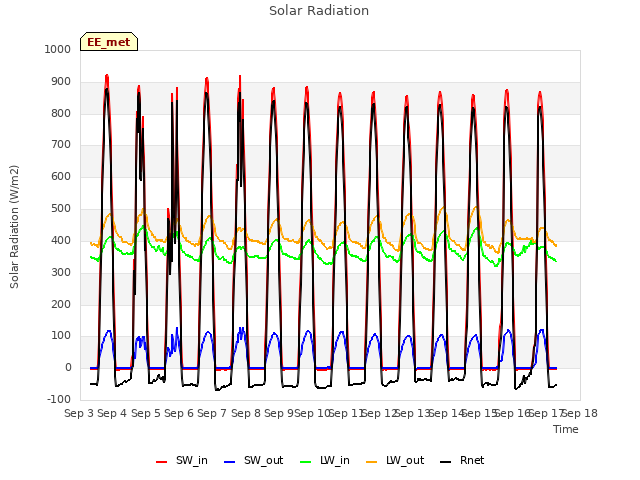This screenshot has width=640, height=480.
Task: Click the Solar Radiation chart title
Action: click(x=319, y=11)
